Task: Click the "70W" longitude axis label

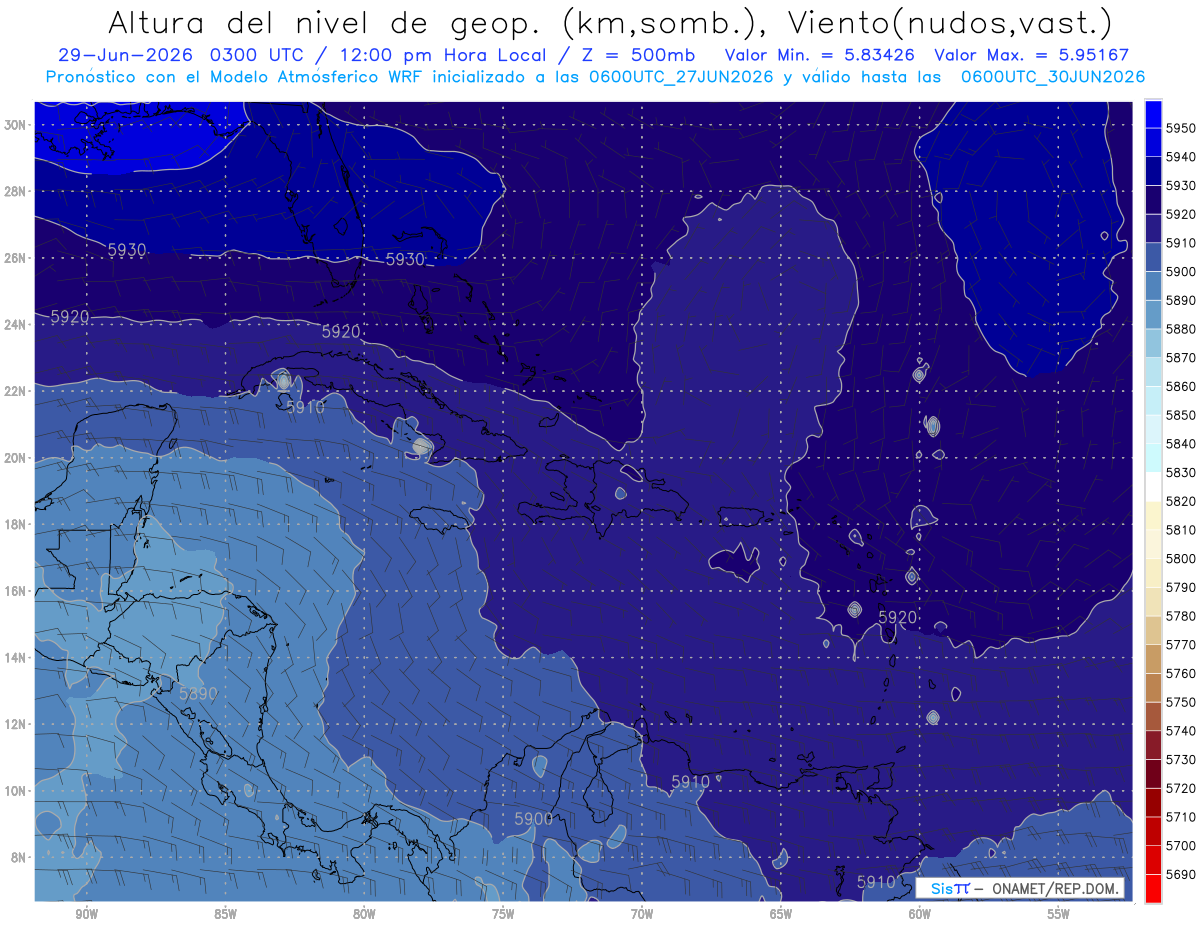Action: coord(642,913)
